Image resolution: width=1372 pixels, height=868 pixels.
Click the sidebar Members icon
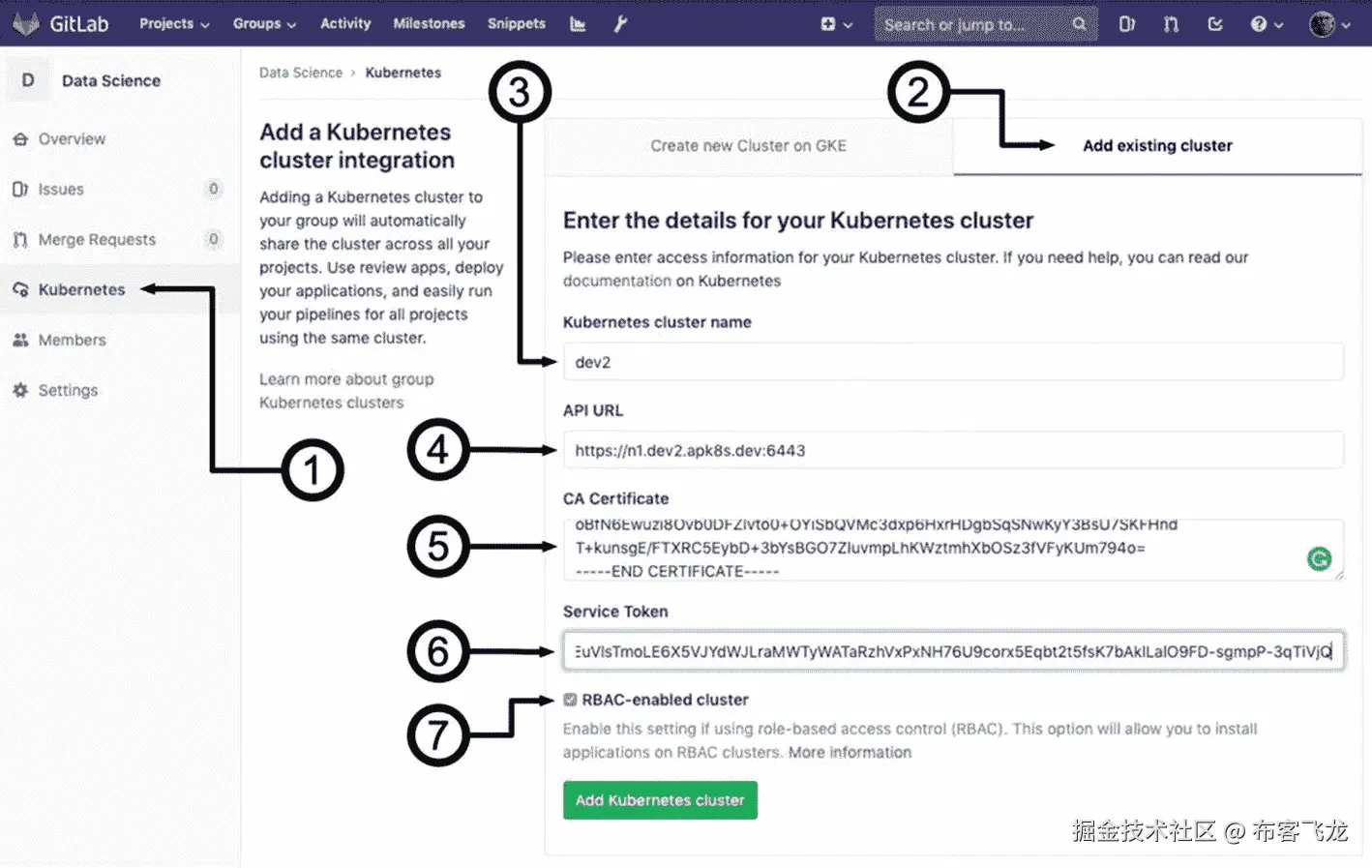pyautogui.click(x=20, y=340)
